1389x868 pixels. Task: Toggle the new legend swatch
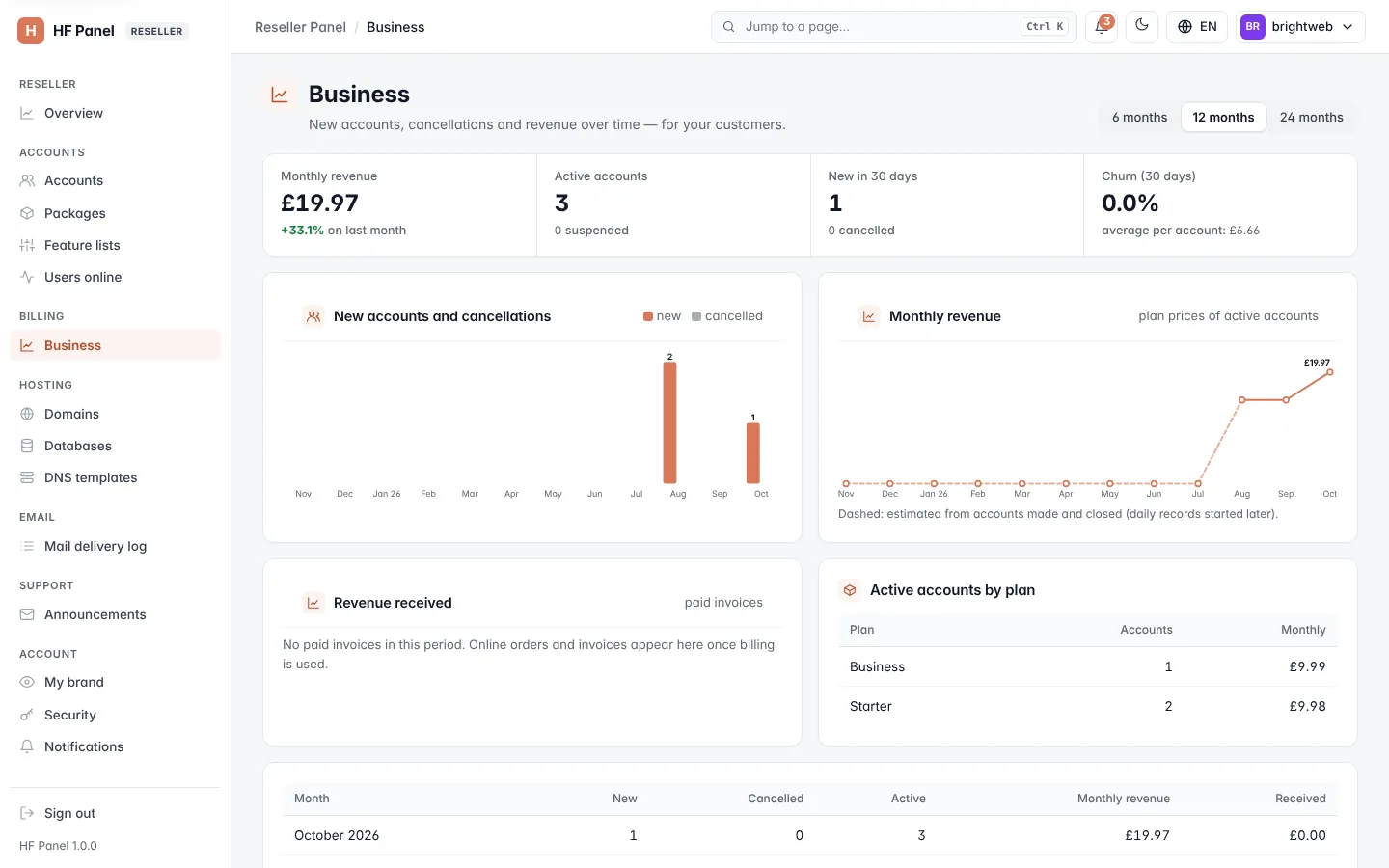(x=648, y=316)
